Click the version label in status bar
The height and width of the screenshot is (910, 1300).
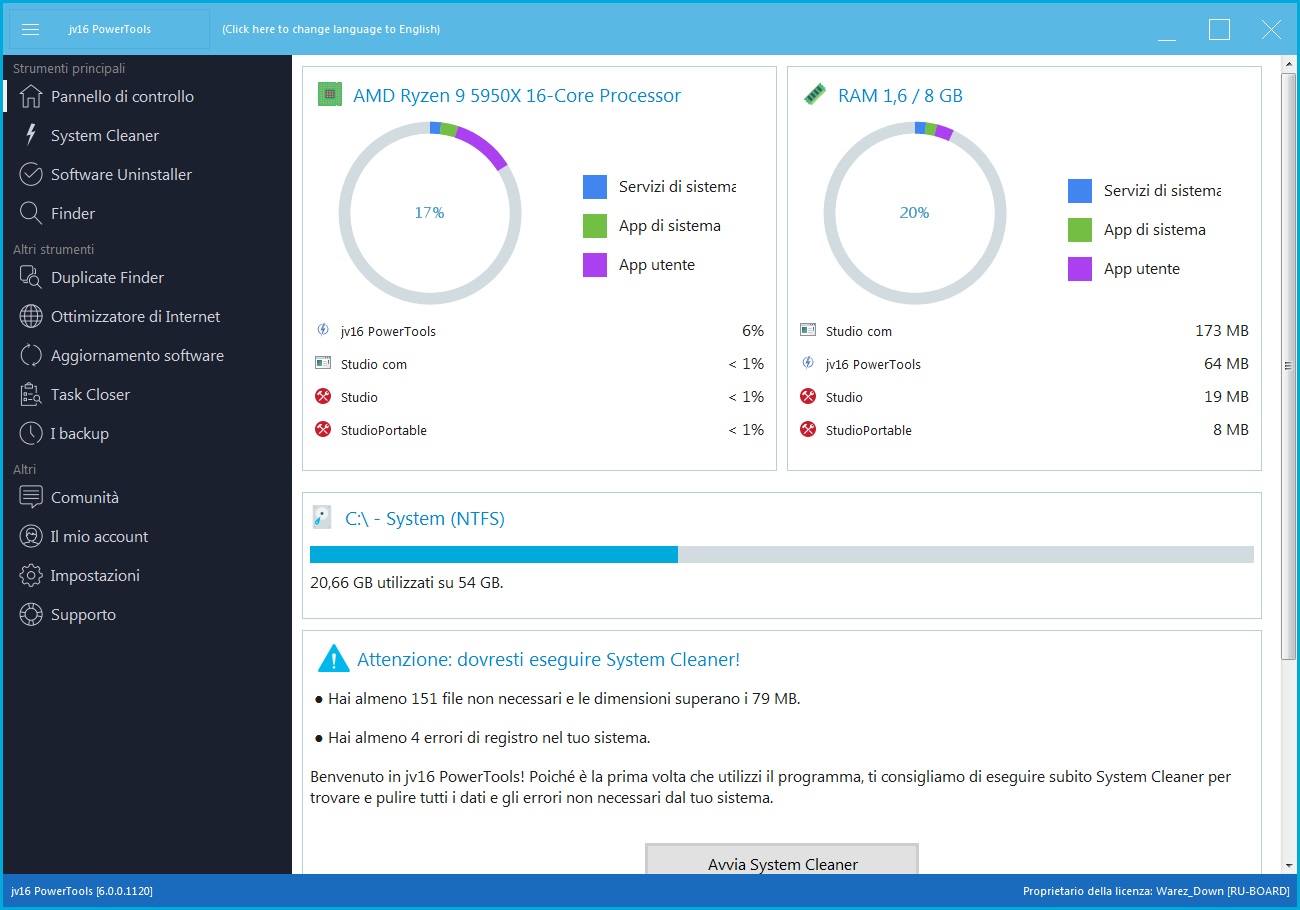82,890
